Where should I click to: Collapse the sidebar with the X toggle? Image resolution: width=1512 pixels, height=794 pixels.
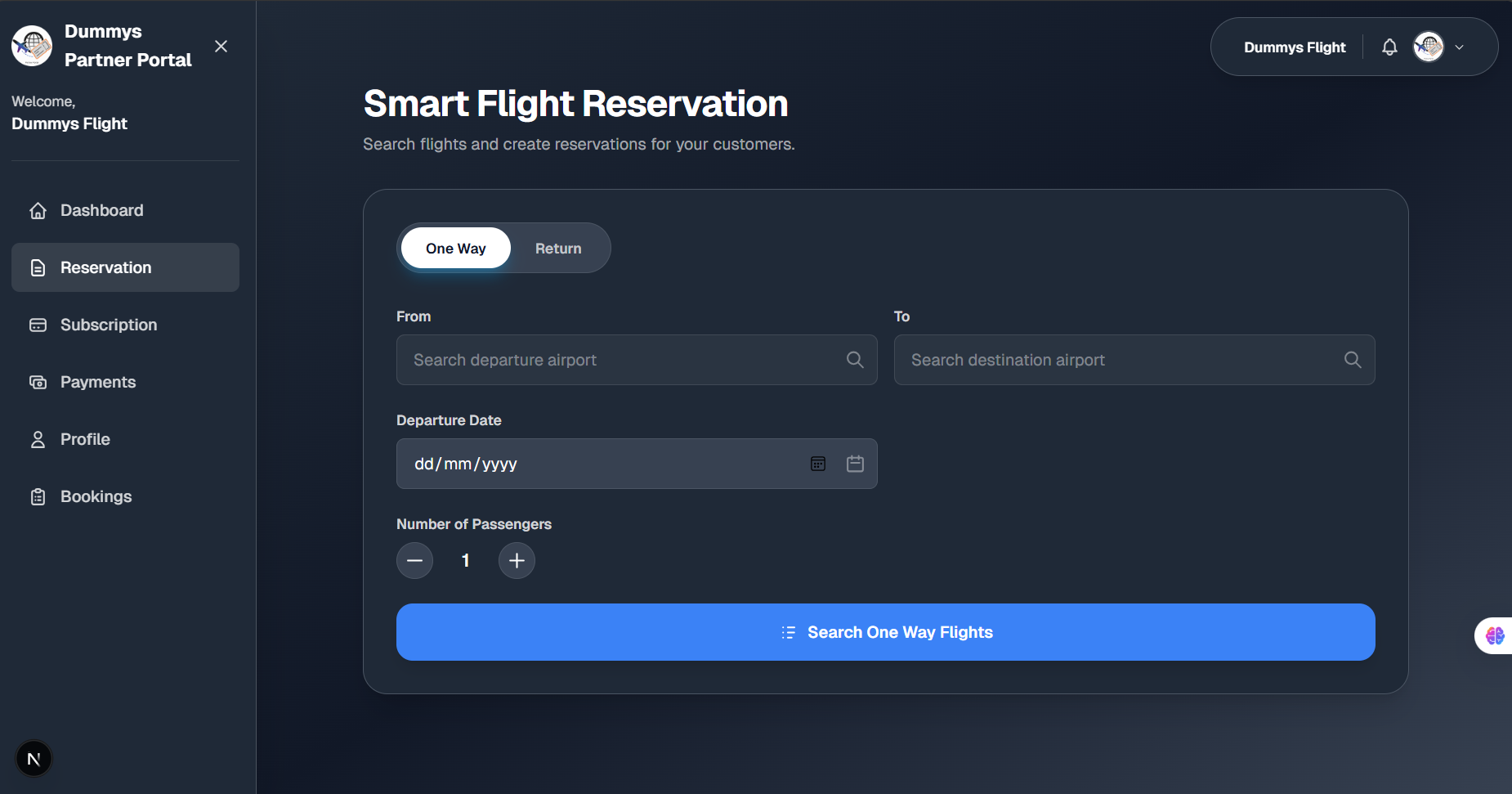point(221,47)
